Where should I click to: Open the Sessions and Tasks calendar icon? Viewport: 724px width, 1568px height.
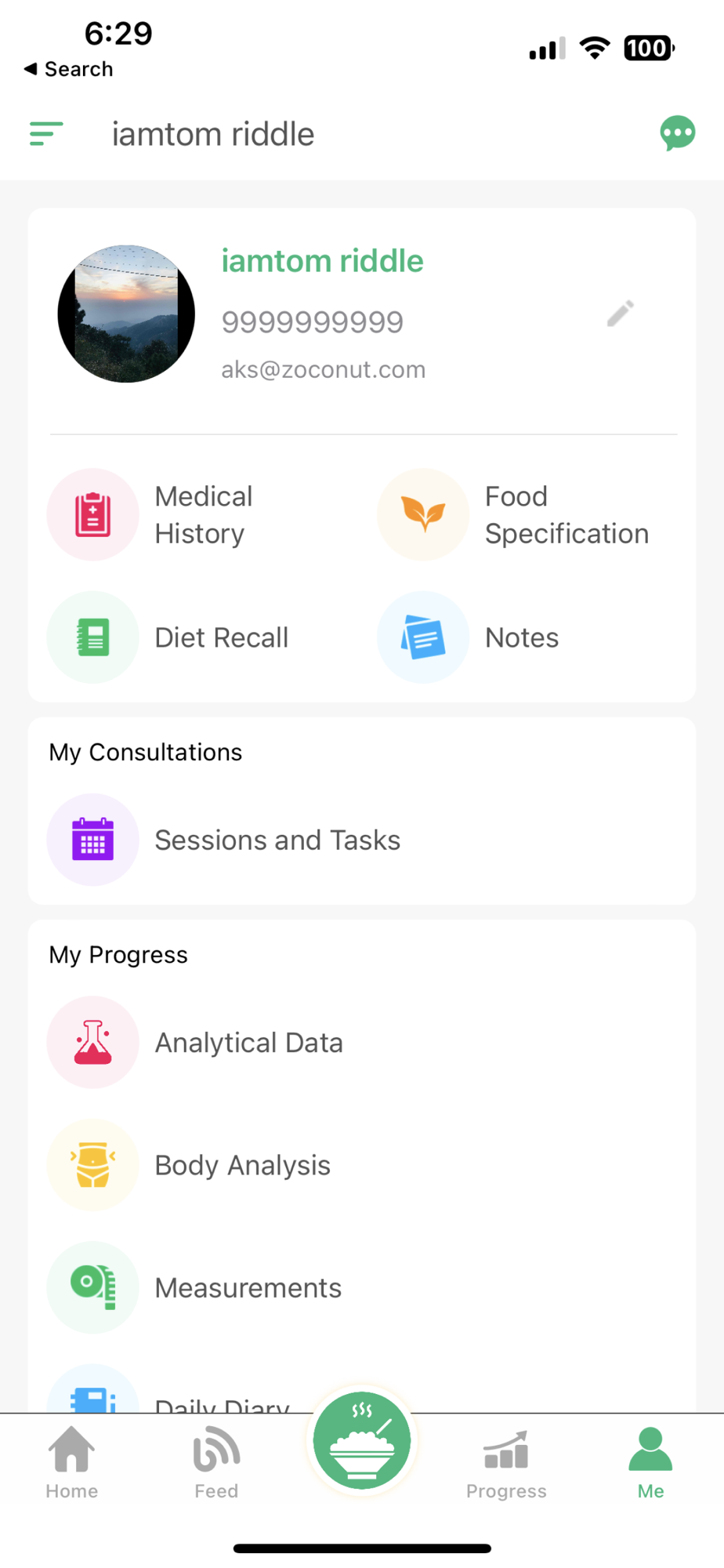tap(93, 840)
